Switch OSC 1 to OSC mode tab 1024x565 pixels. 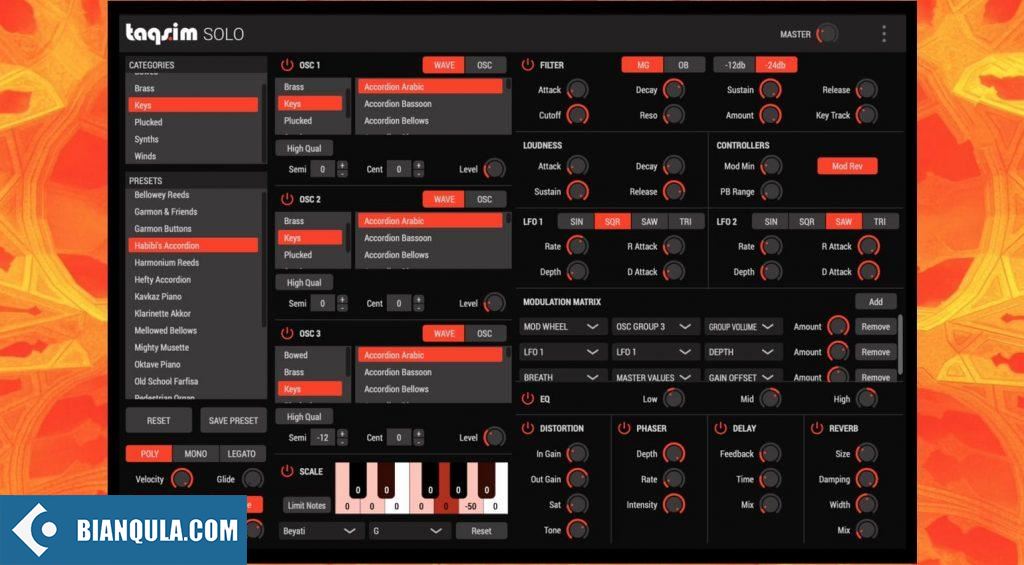point(485,65)
